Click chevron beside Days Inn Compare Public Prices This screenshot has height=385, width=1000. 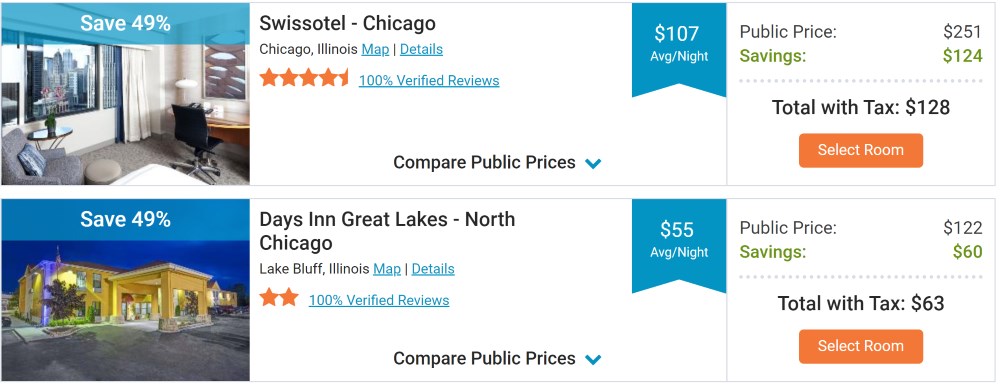593,360
